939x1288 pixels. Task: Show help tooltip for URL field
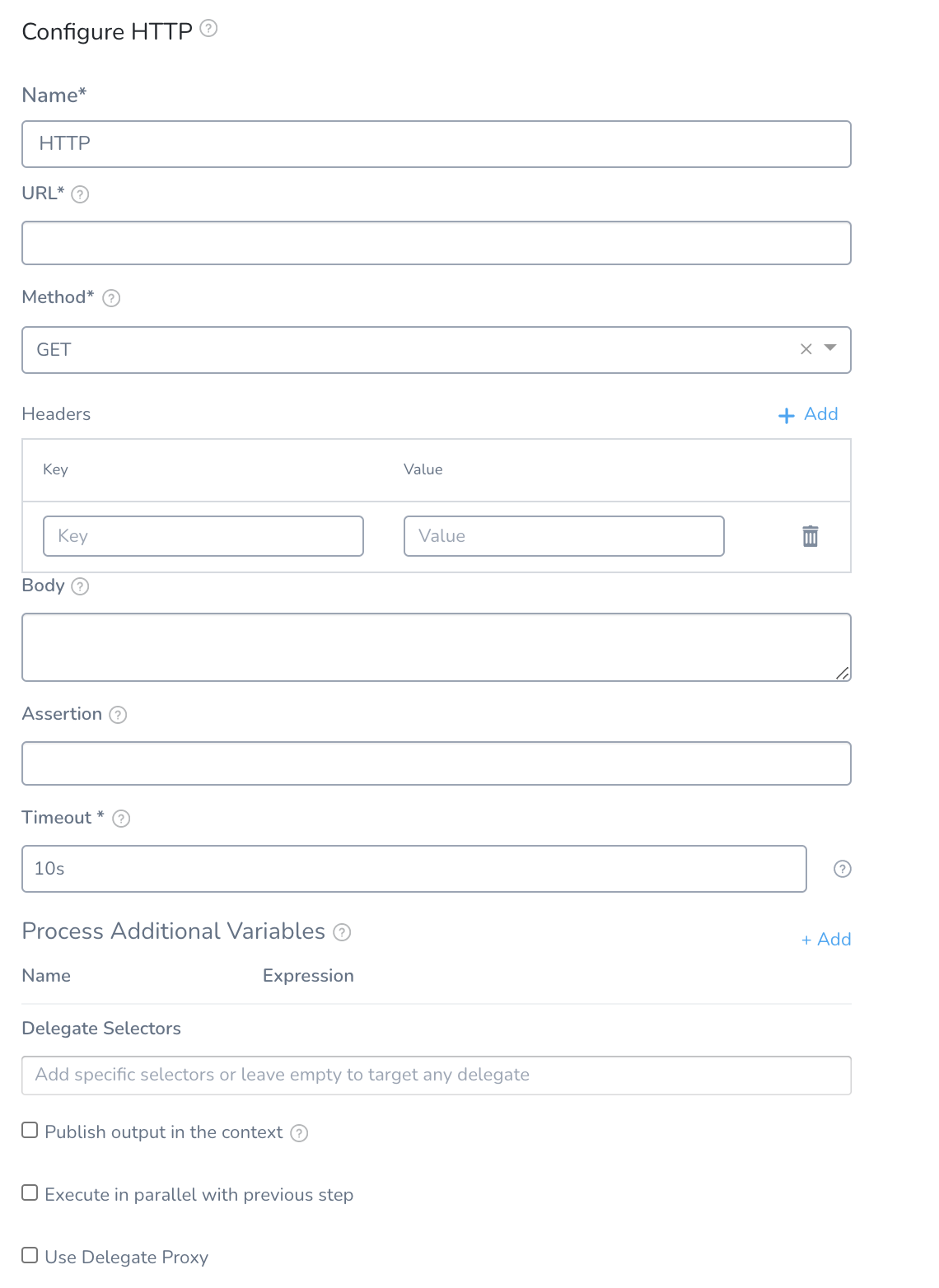pyautogui.click(x=80, y=194)
